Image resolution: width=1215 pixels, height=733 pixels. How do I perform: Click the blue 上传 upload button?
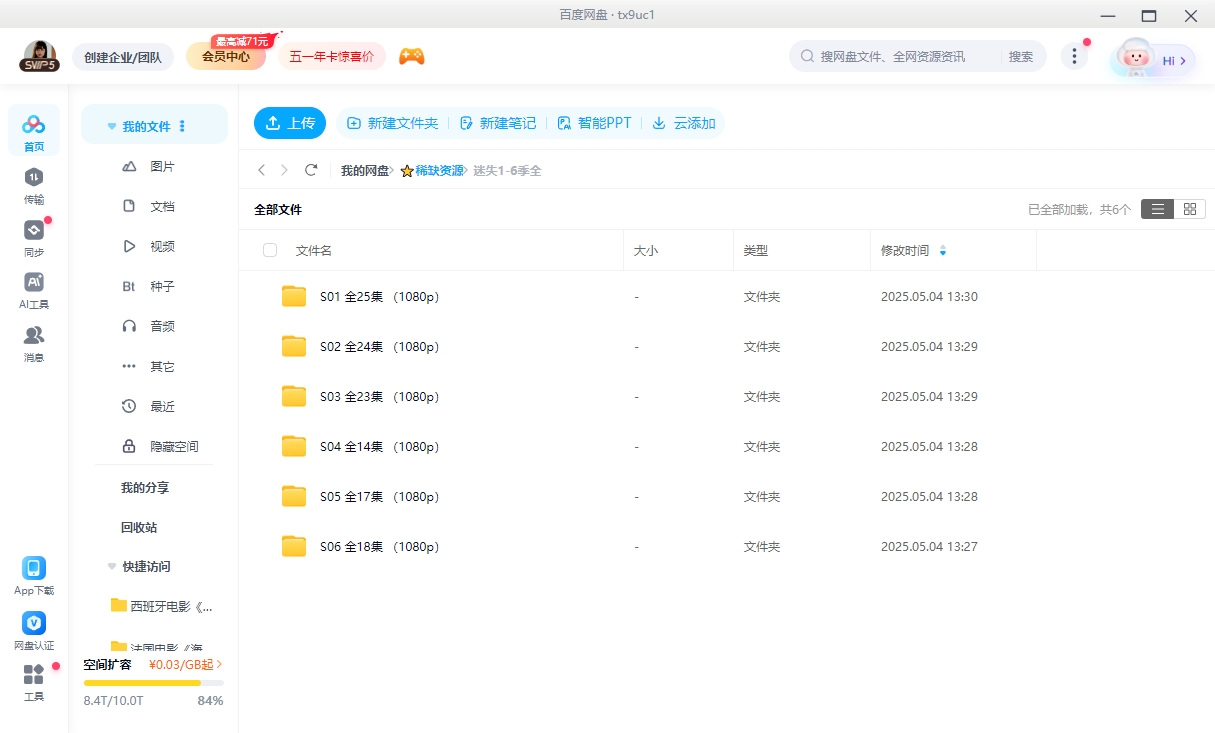coord(290,123)
